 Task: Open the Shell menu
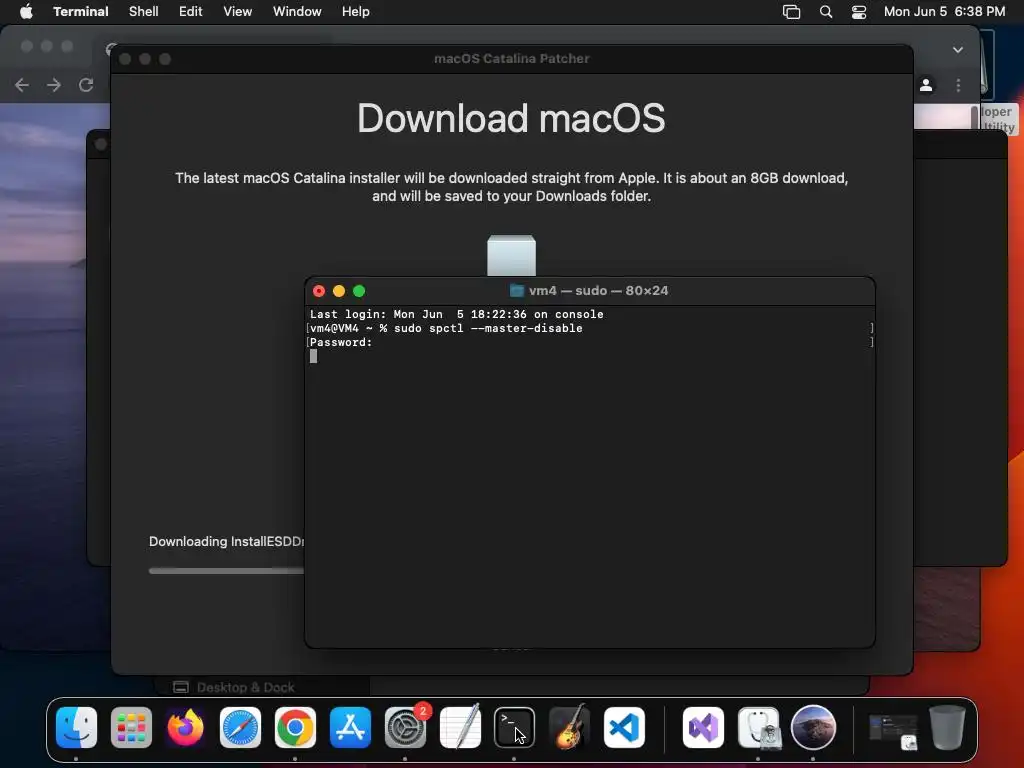coord(144,12)
